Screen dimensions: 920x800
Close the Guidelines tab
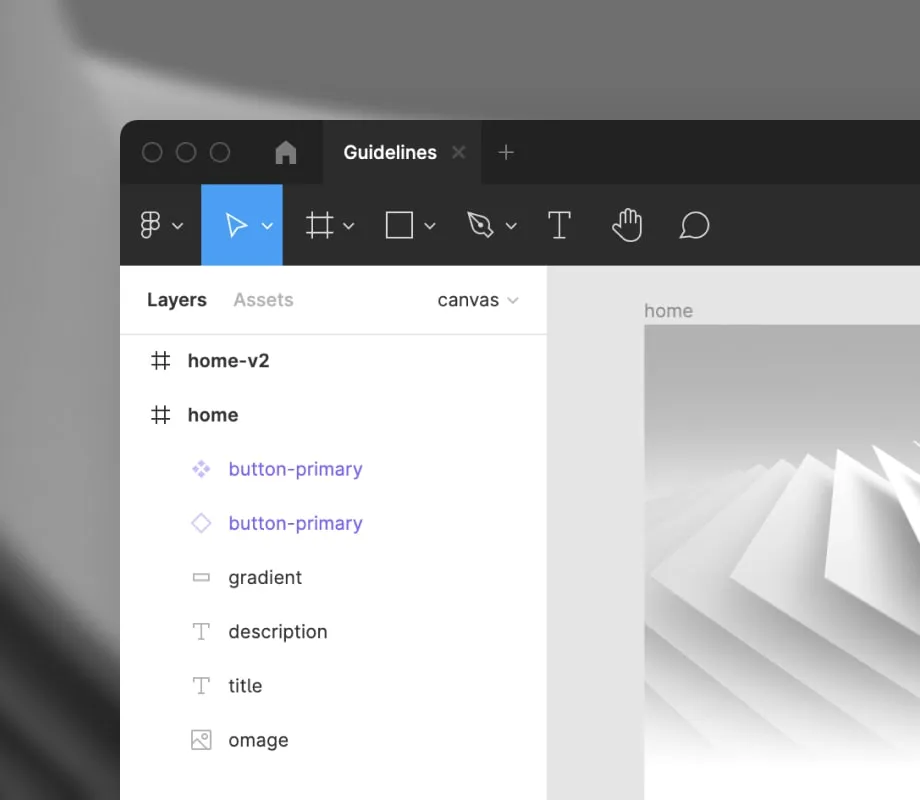[458, 152]
